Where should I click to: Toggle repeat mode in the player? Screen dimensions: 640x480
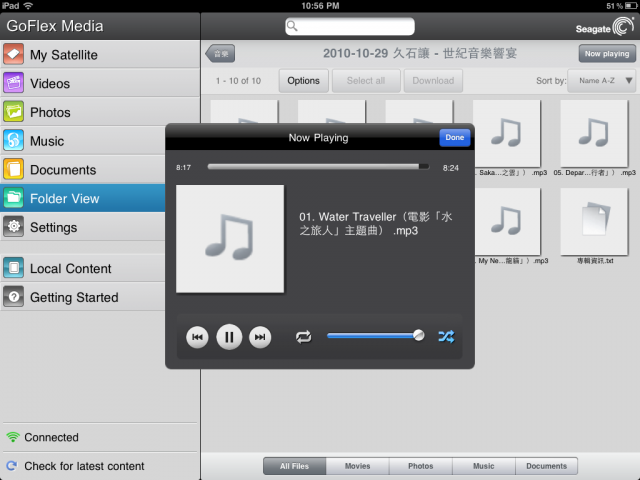point(303,337)
